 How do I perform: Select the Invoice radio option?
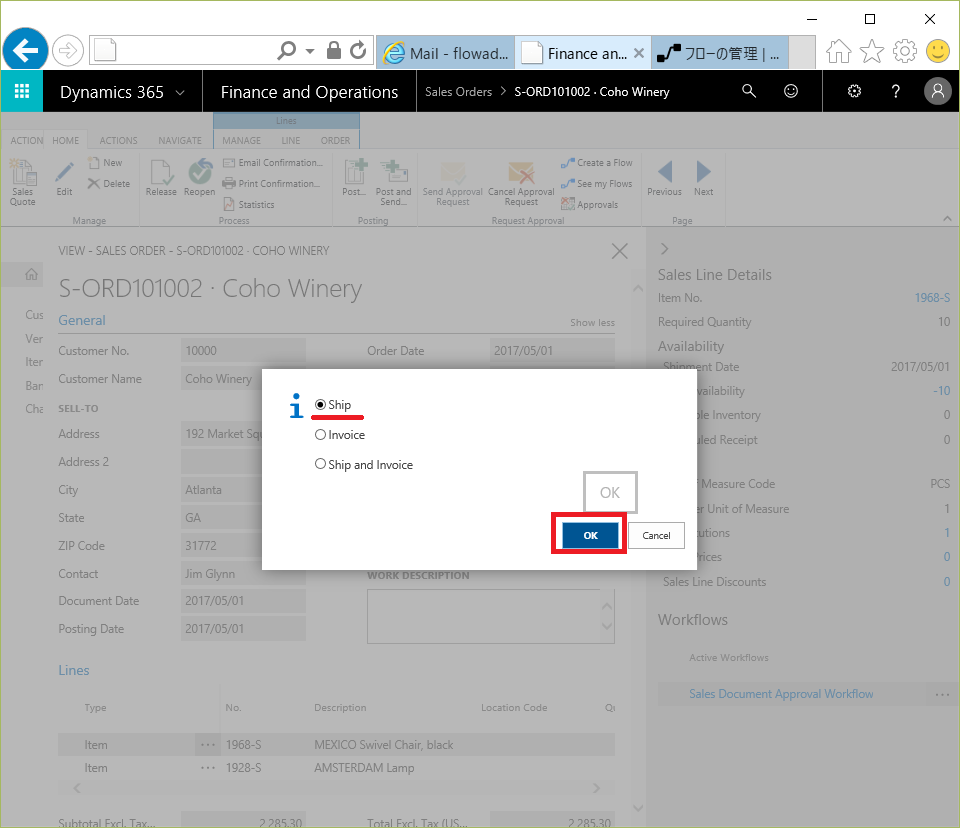click(320, 435)
